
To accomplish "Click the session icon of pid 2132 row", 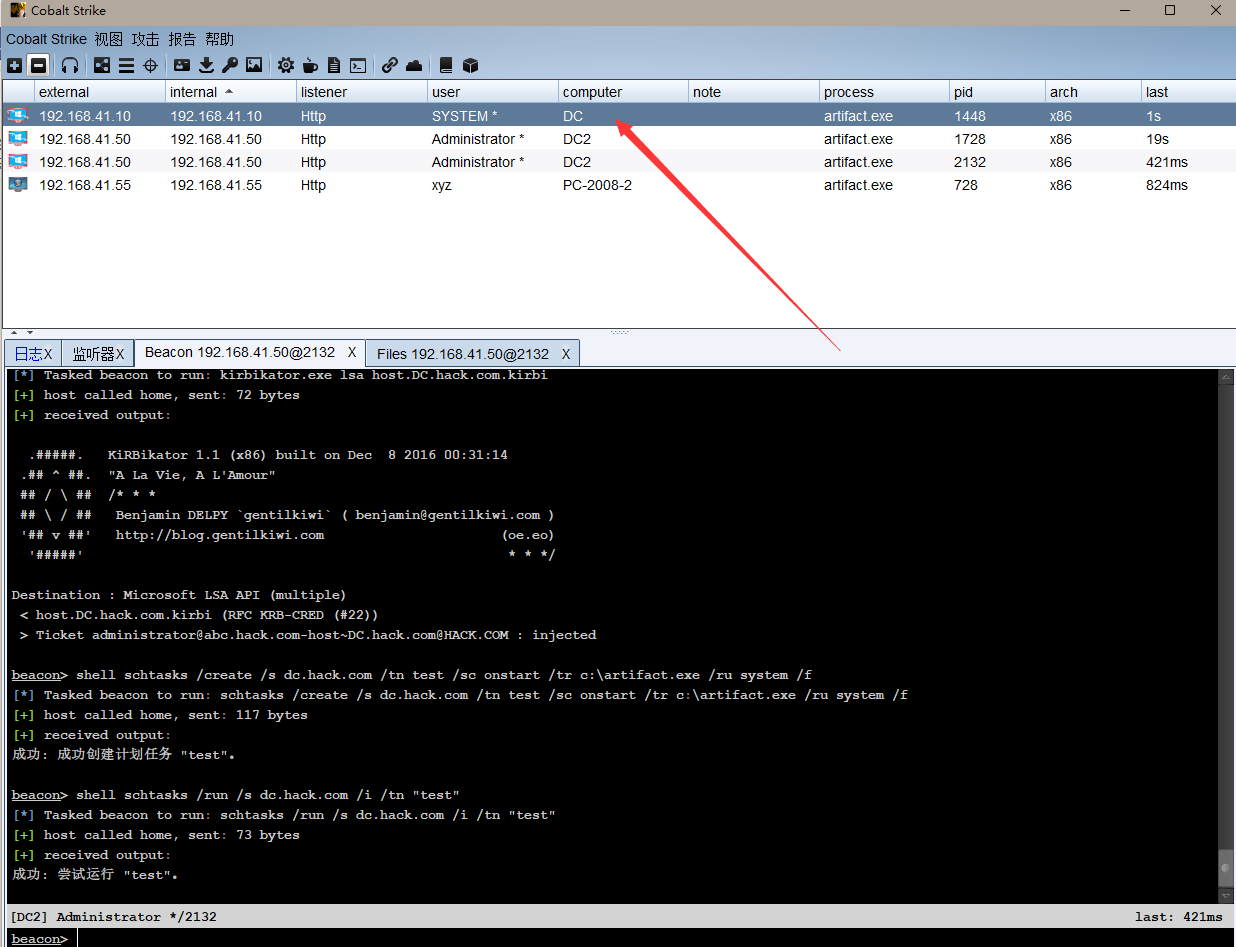I will [x=18, y=162].
